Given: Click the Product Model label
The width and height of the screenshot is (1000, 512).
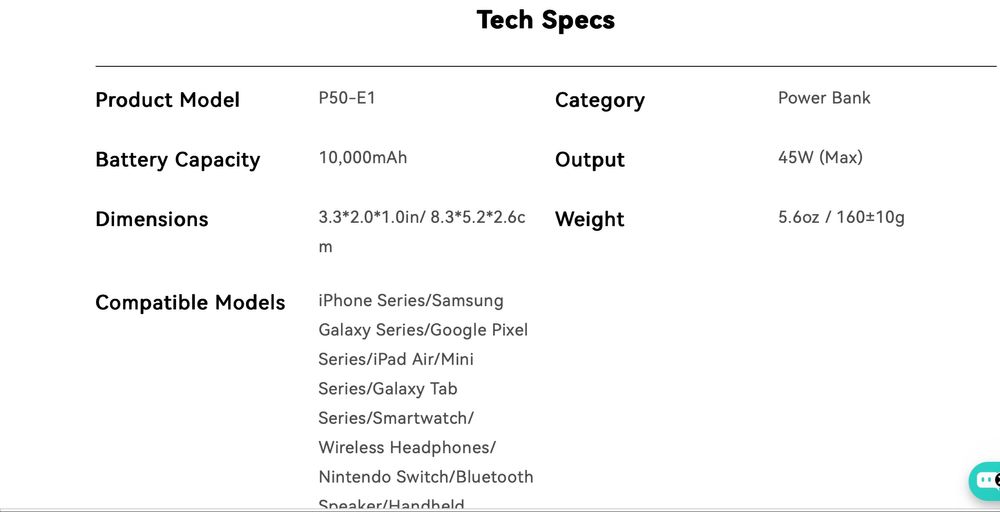Looking at the screenshot, I should 167,100.
